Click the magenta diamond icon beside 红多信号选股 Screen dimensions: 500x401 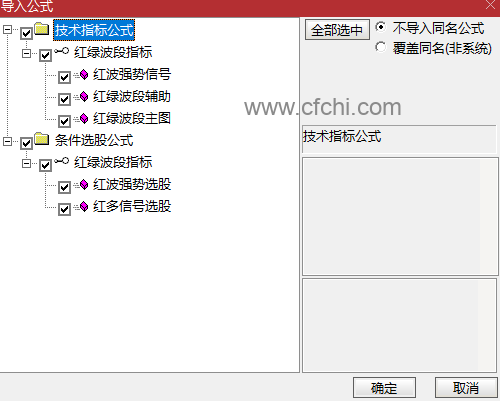click(84, 207)
